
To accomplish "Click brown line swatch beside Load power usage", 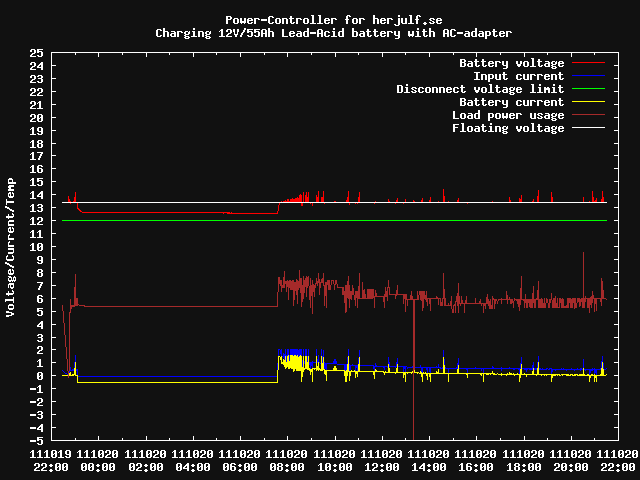I will pos(589,115).
